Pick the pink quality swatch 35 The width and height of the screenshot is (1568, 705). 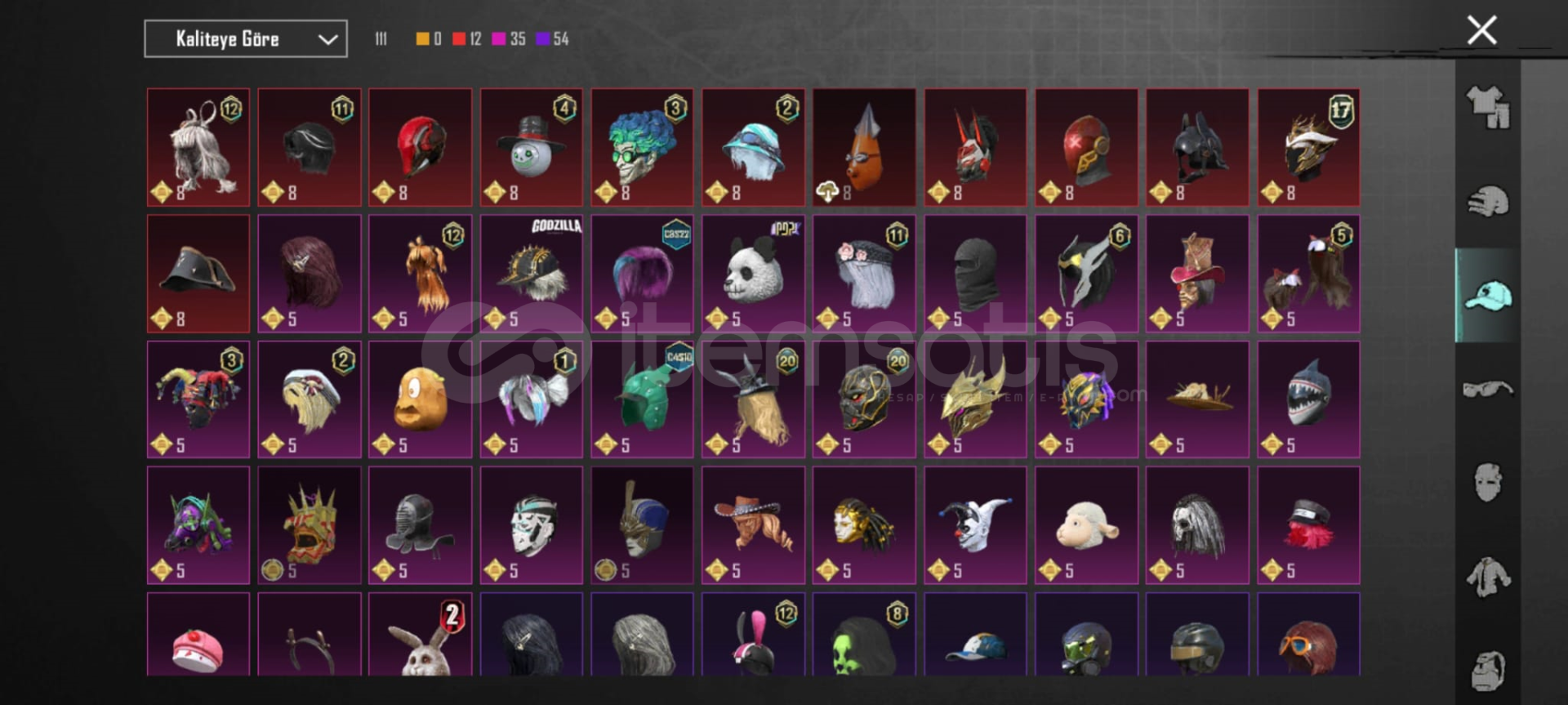(509, 38)
